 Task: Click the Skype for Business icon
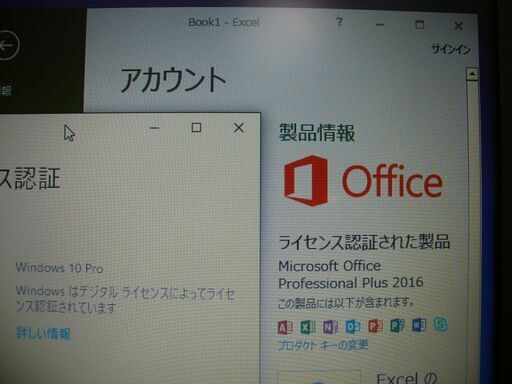point(441,324)
